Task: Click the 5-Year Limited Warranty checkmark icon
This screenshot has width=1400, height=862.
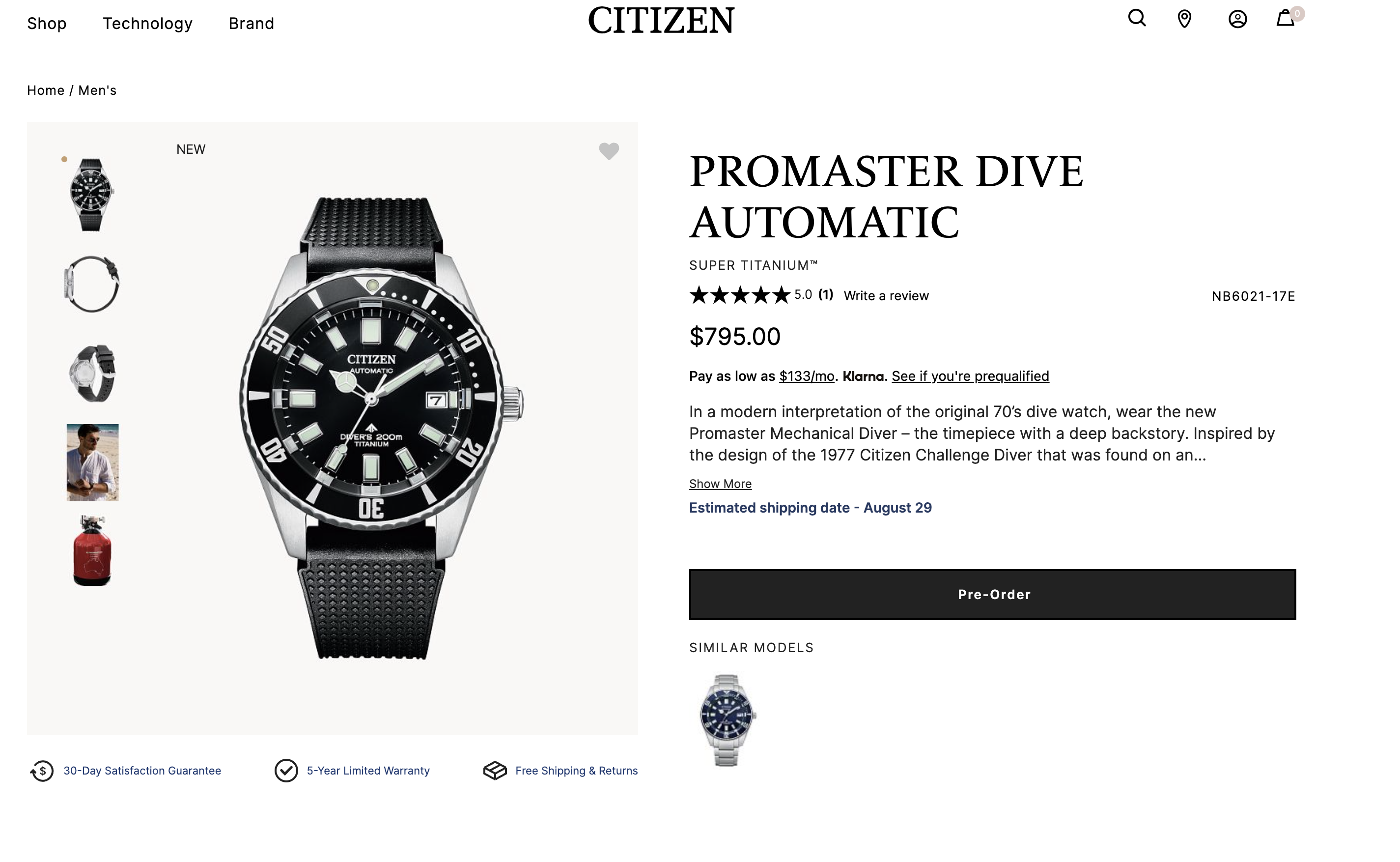Action: click(x=286, y=771)
